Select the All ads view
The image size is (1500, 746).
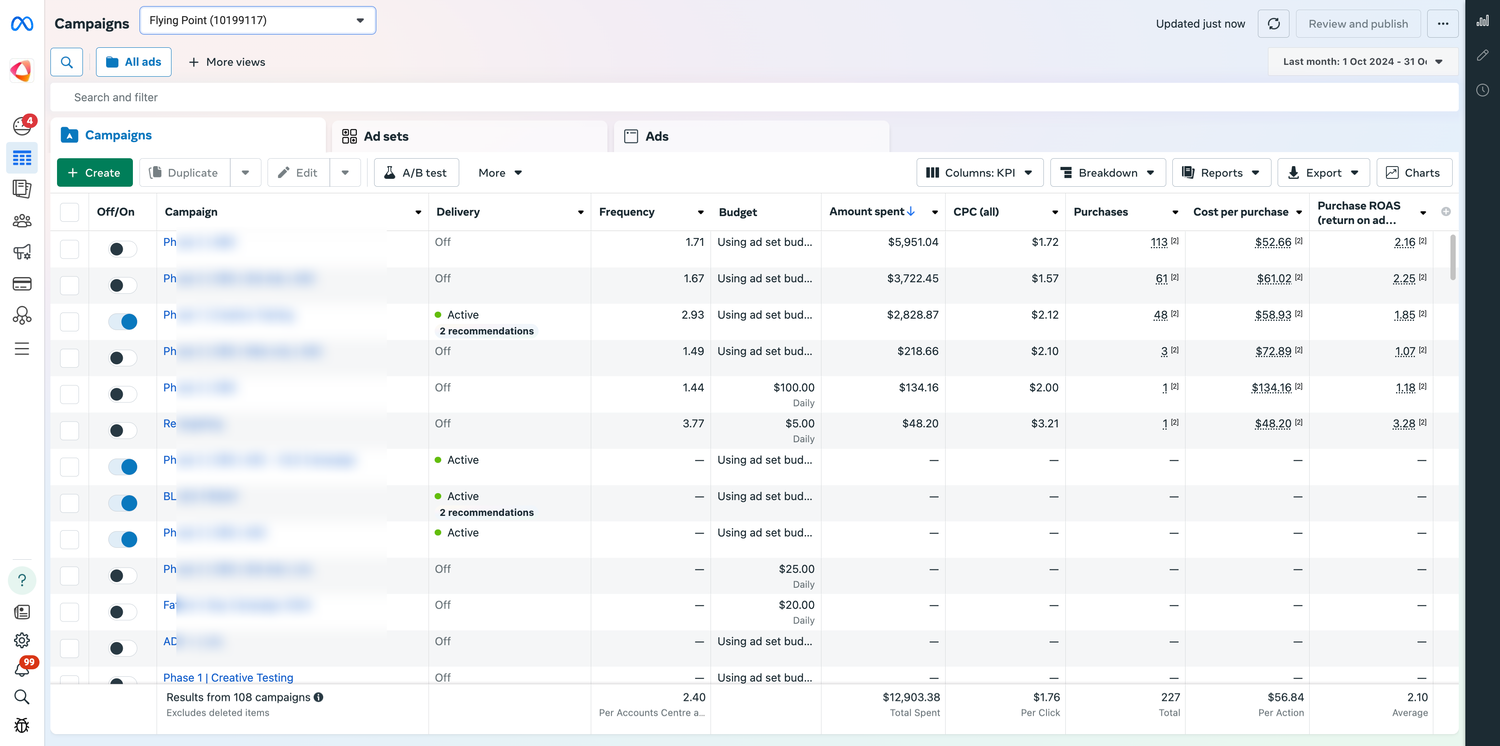coord(133,62)
